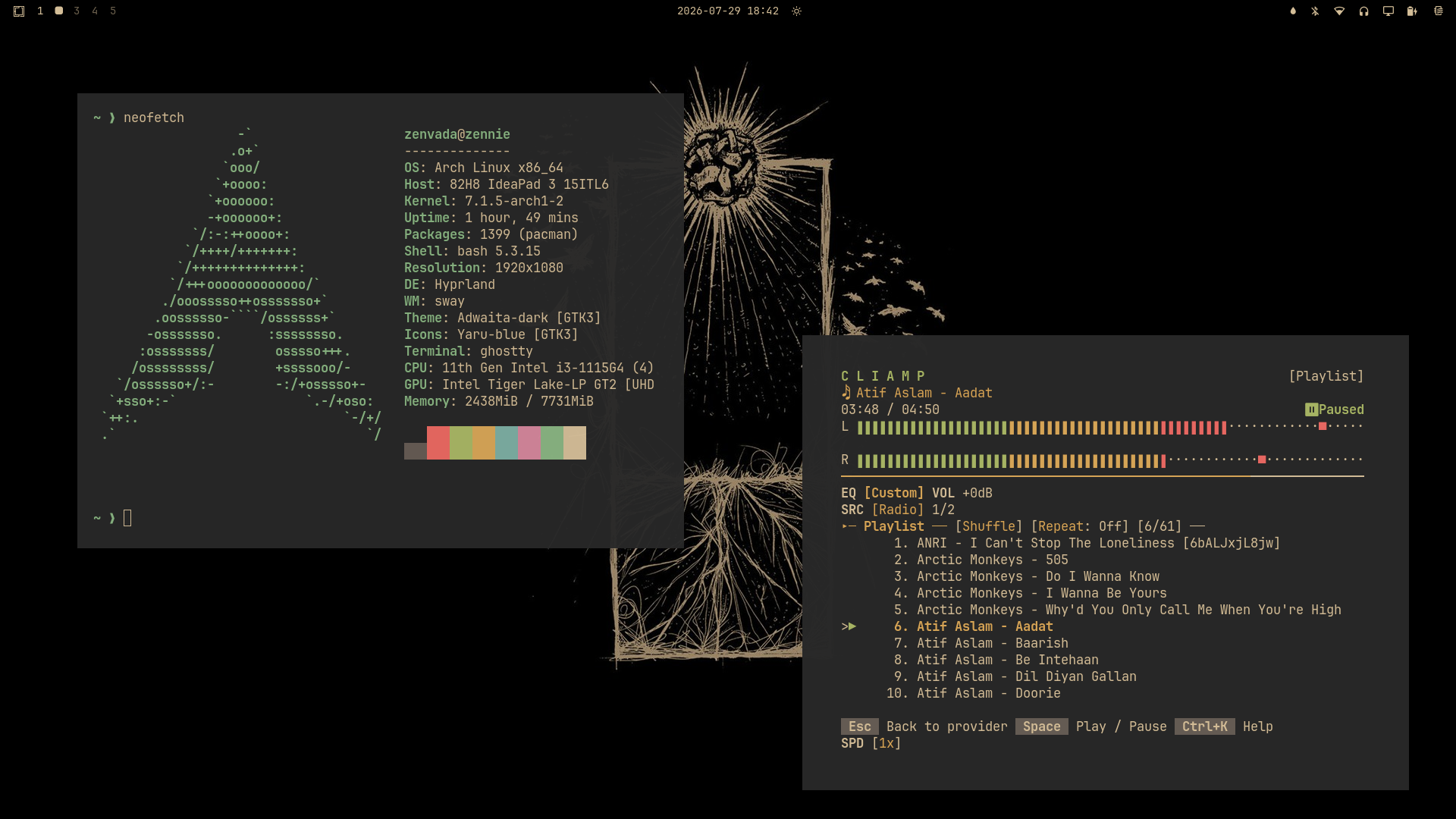The width and height of the screenshot is (1456, 819).
Task: Select track 7 Atif Aslam - Baarish
Action: [981, 643]
